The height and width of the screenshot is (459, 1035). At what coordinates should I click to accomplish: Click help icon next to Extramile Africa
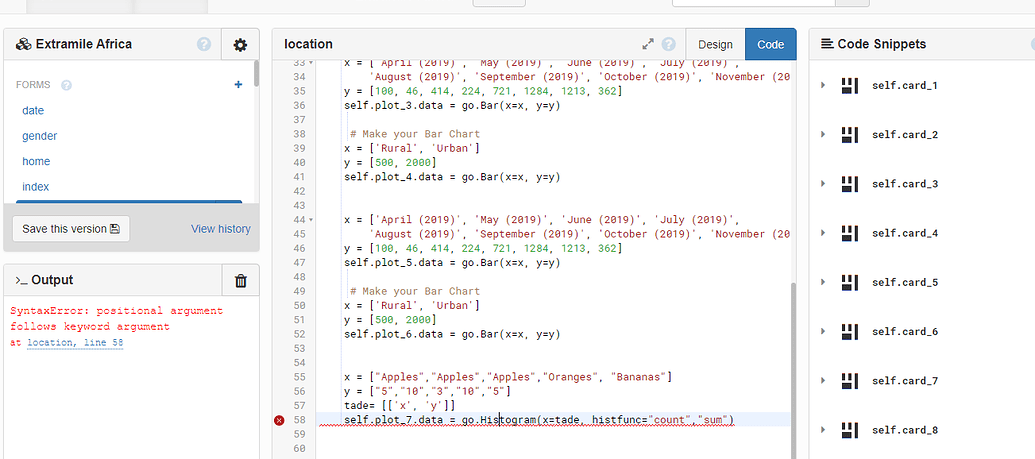204,45
